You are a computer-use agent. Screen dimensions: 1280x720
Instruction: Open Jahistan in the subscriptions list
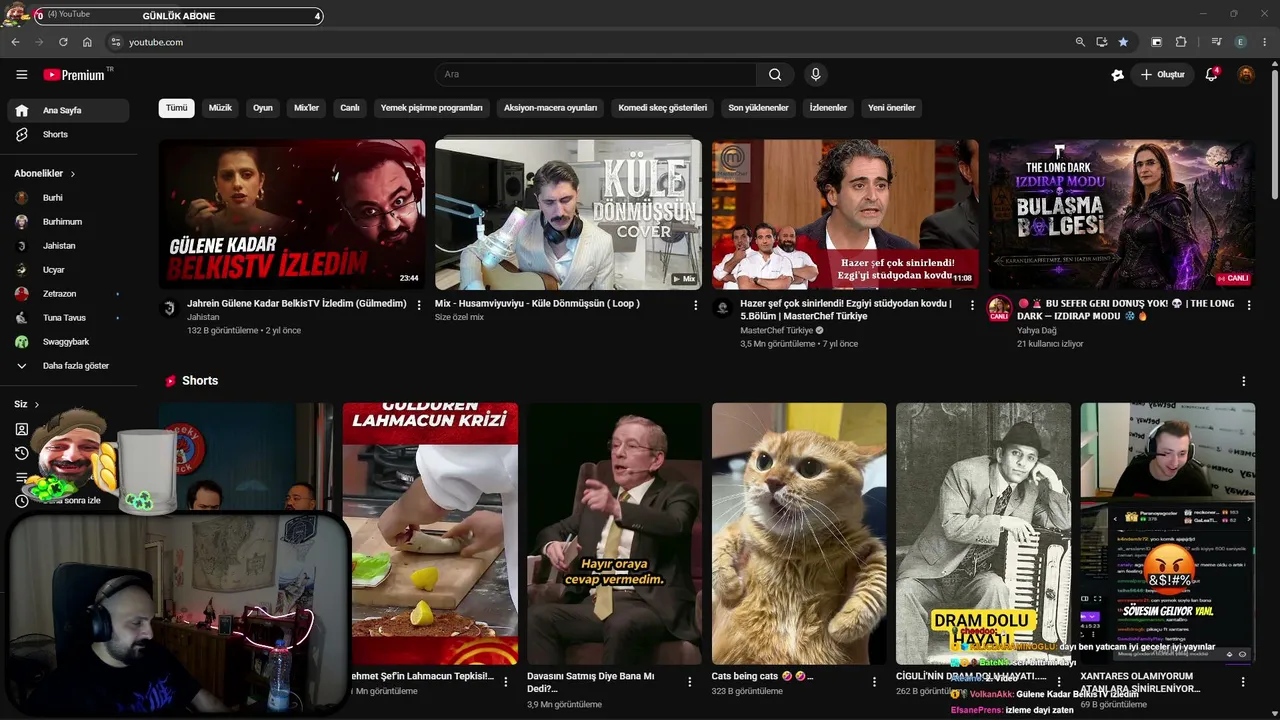coord(68,246)
